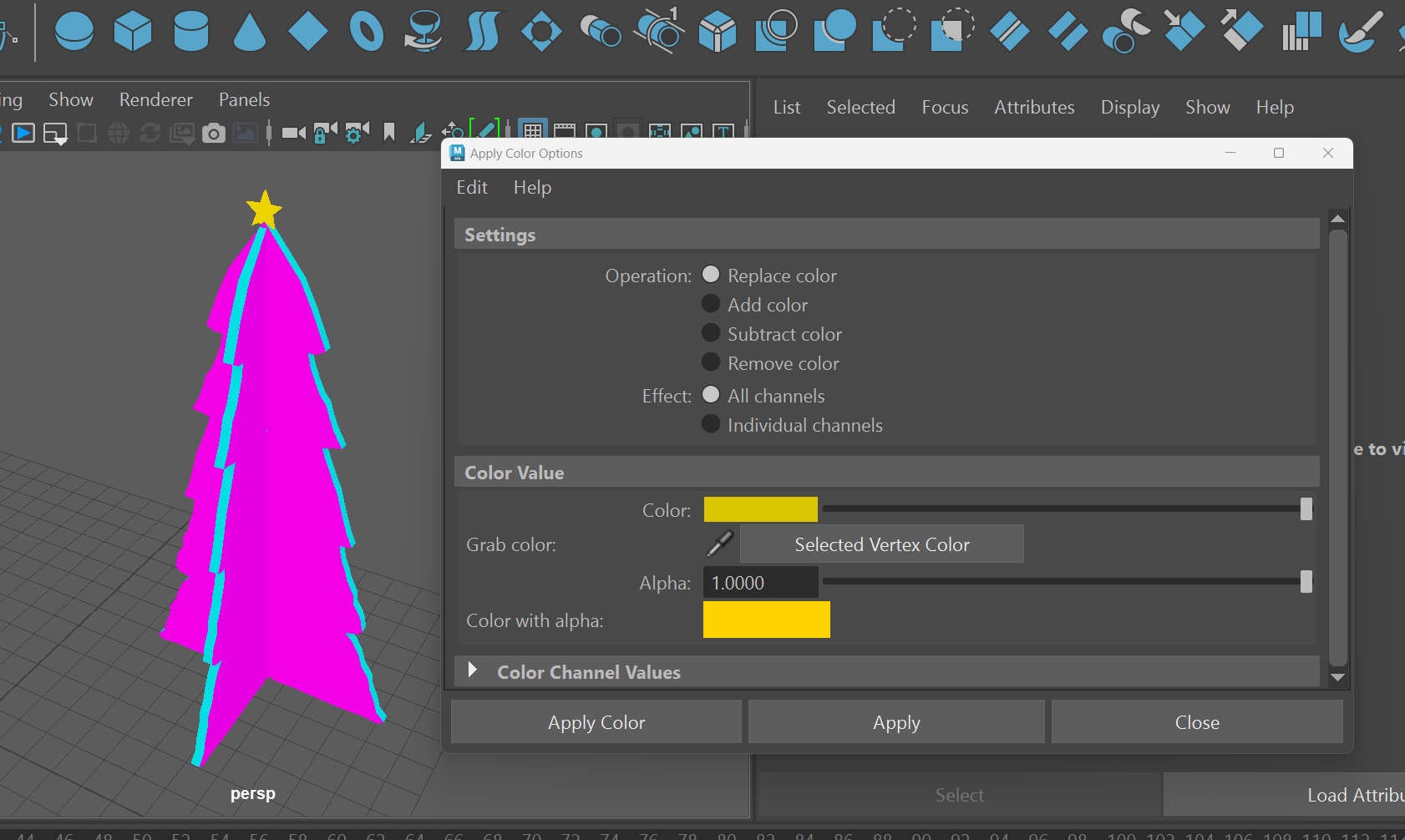Create a polygon cylinder from the shelf

[x=191, y=32]
